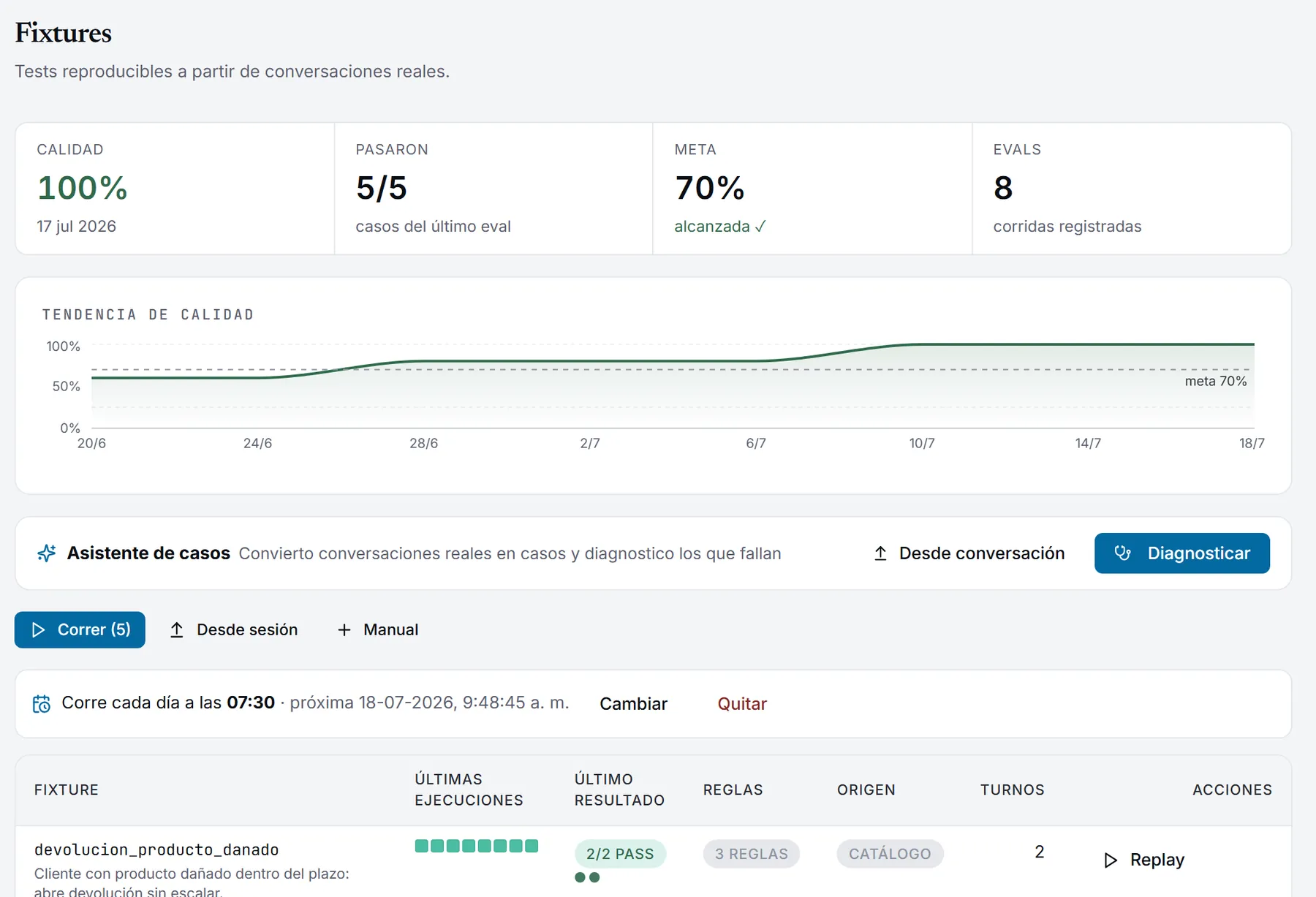Click the calendar clock schedule icon

point(42,703)
